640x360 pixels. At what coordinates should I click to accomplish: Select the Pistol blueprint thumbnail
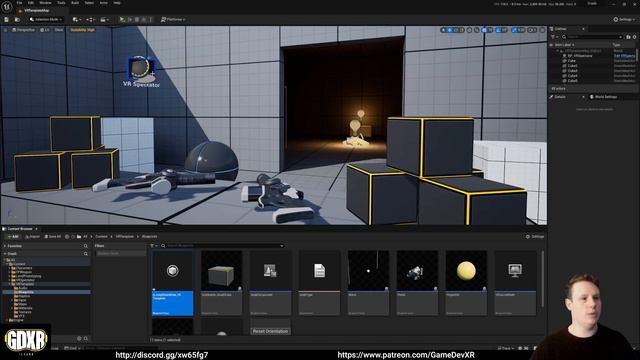[417, 282]
